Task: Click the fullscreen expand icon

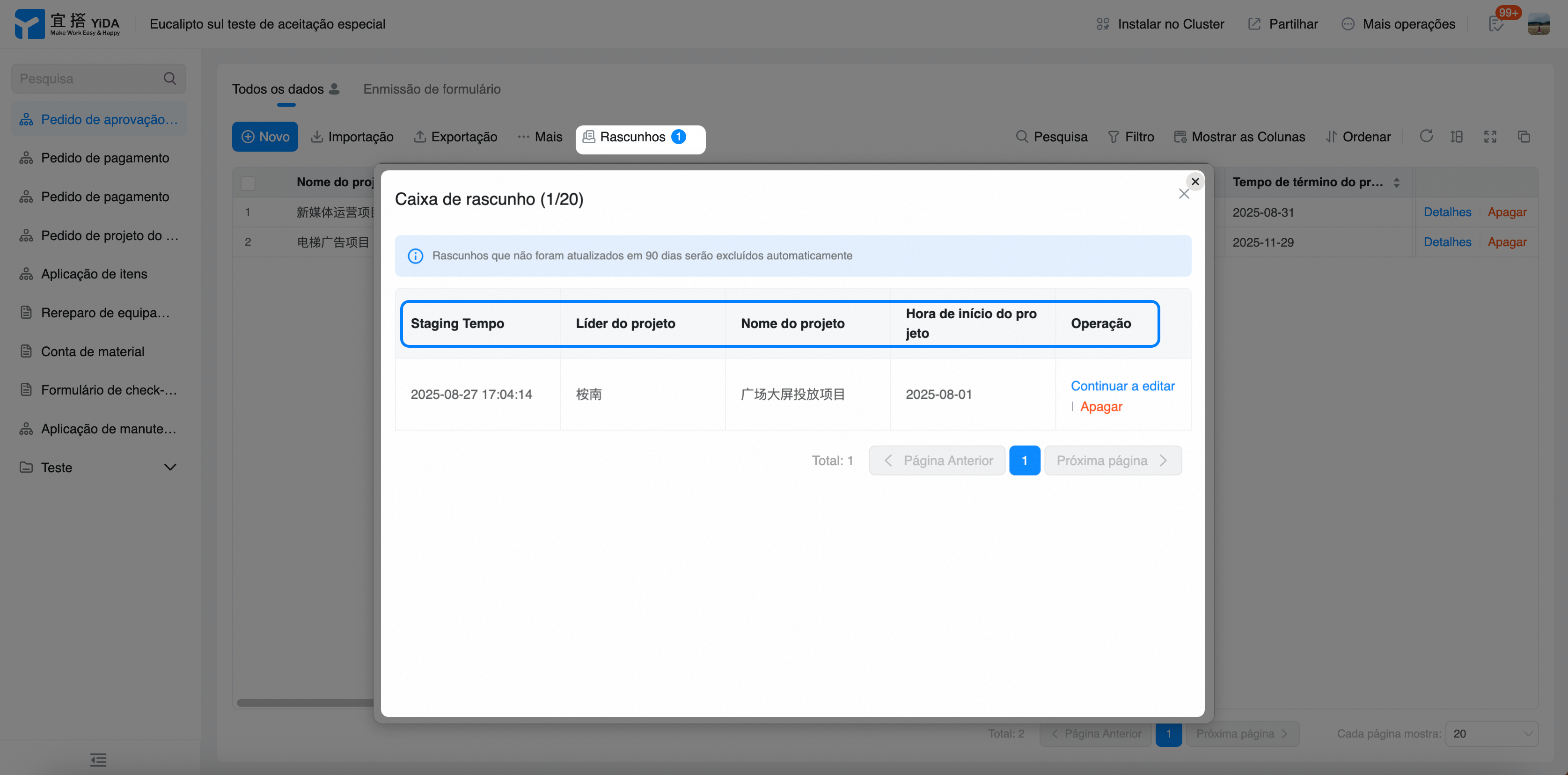Action: [x=1489, y=136]
